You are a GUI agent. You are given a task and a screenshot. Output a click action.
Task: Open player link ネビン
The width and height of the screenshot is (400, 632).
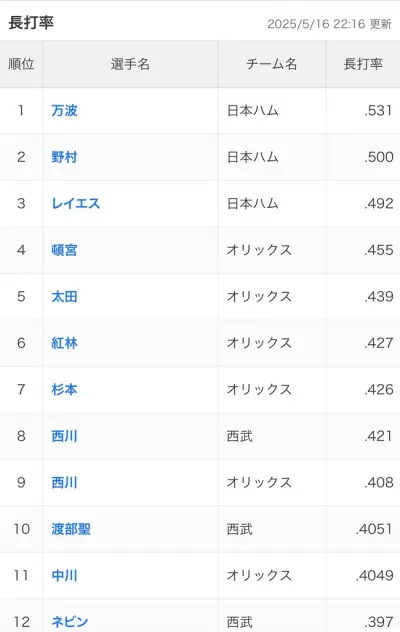click(x=70, y=622)
